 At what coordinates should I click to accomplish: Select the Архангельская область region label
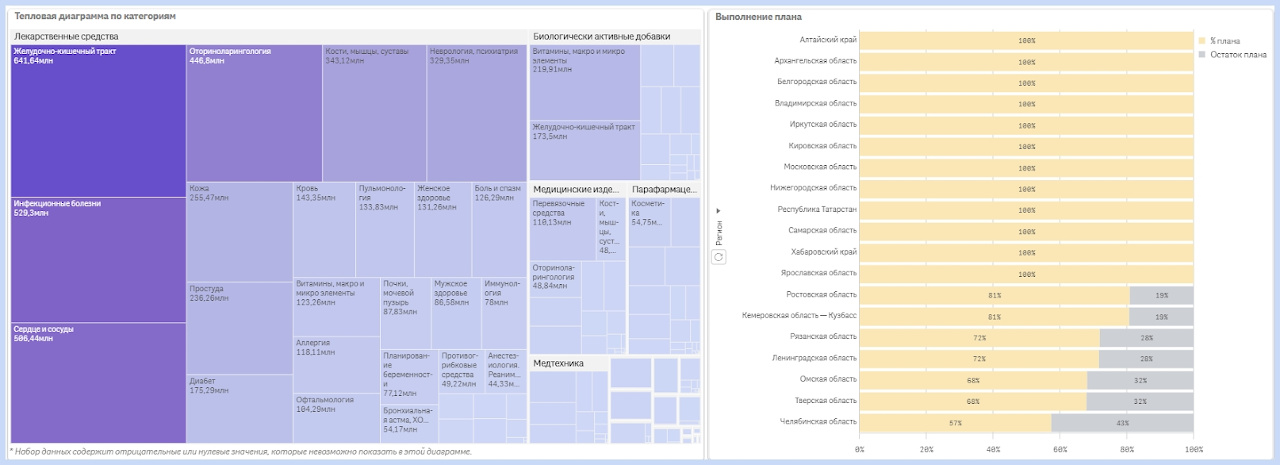815,61
